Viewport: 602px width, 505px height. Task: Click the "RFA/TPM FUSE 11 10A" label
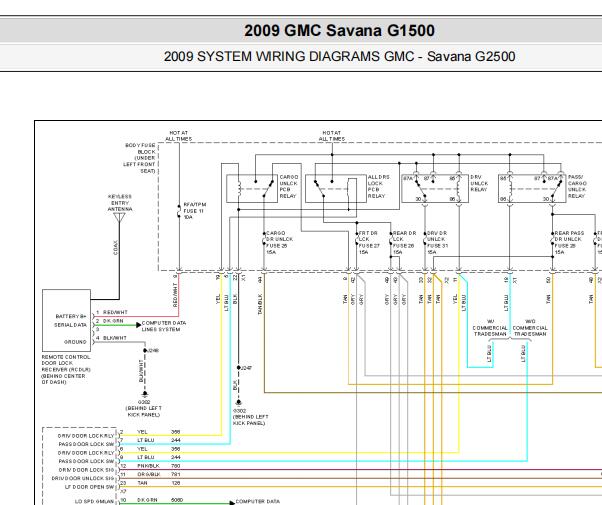coord(195,211)
